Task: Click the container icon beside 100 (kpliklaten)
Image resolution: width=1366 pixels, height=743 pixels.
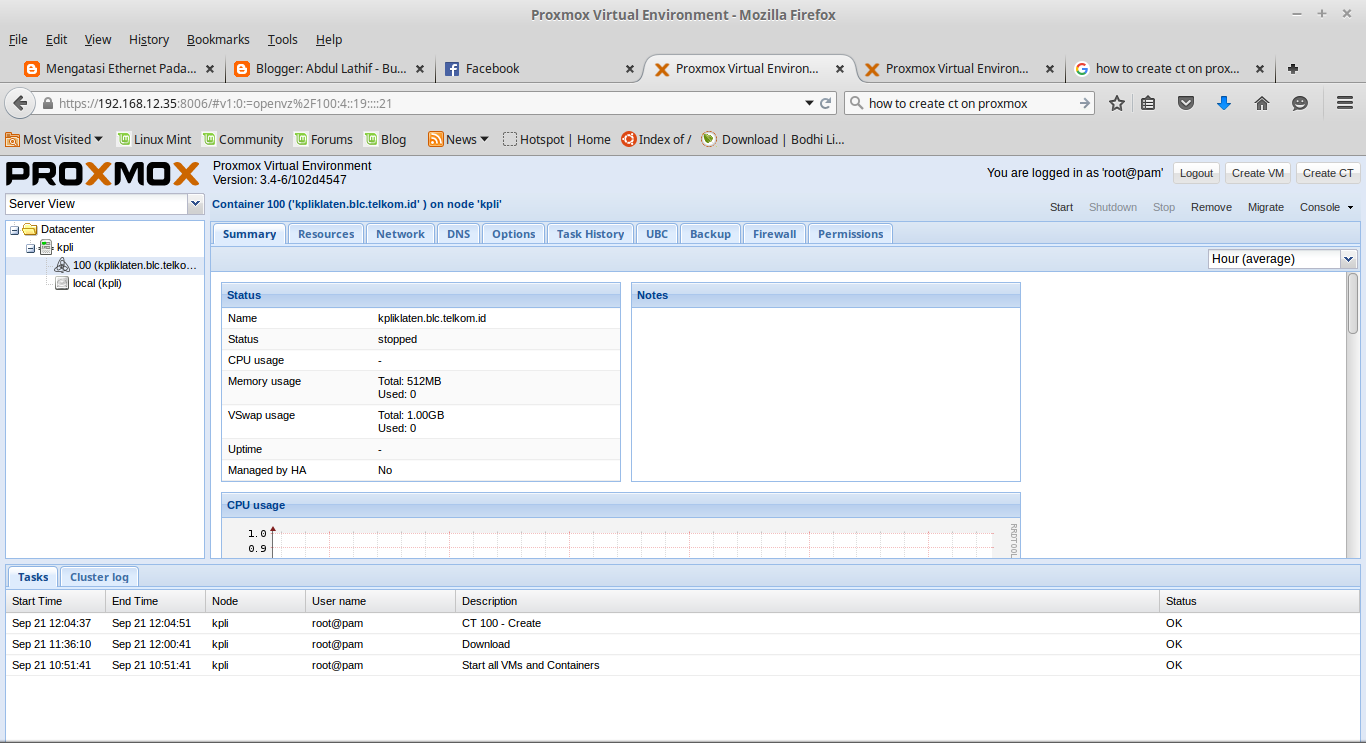Action: tap(61, 265)
